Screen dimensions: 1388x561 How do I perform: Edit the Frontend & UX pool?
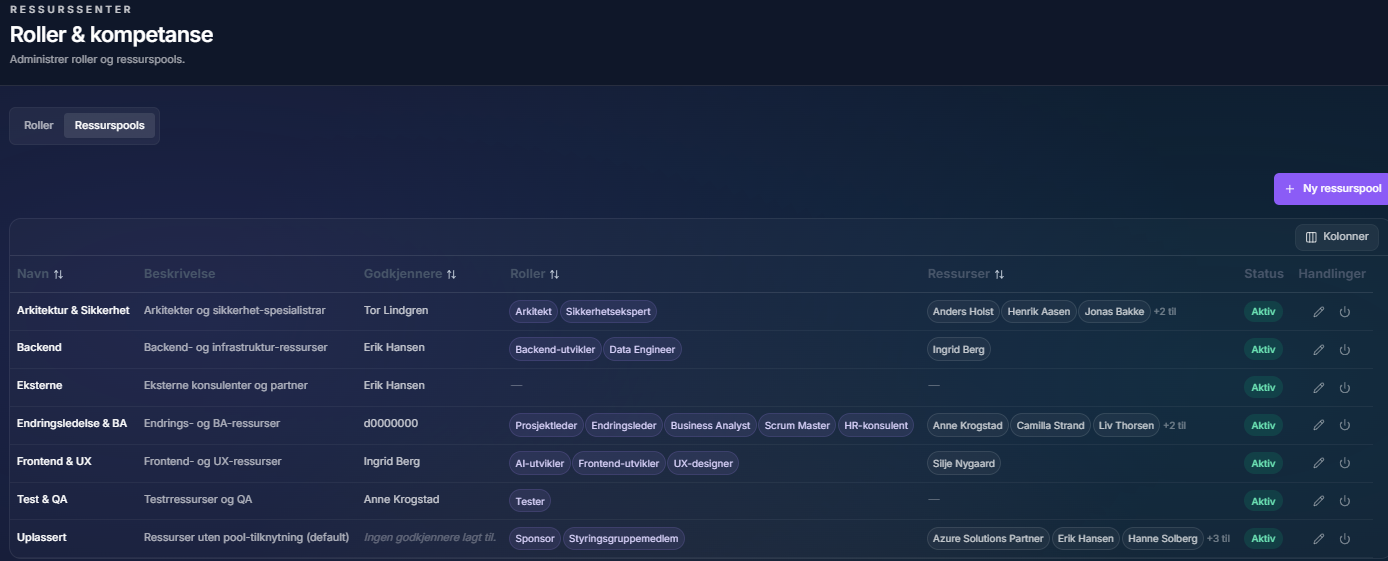[1319, 463]
